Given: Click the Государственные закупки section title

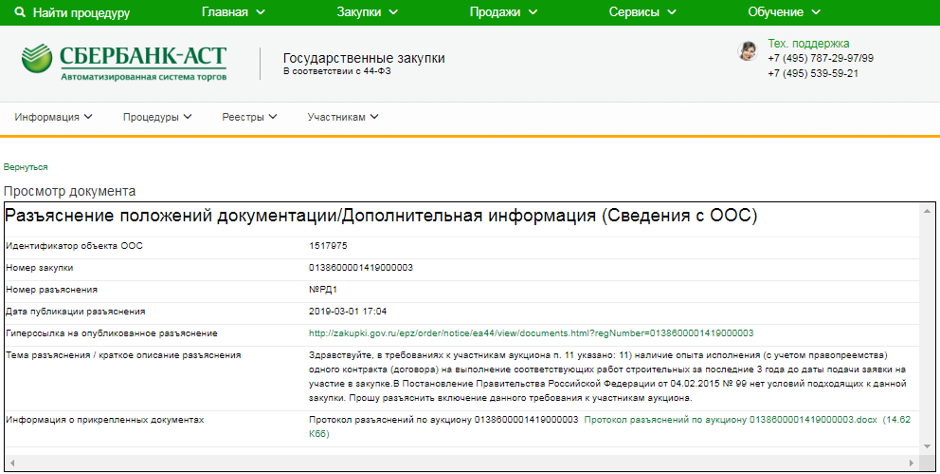Looking at the screenshot, I should pos(364,58).
